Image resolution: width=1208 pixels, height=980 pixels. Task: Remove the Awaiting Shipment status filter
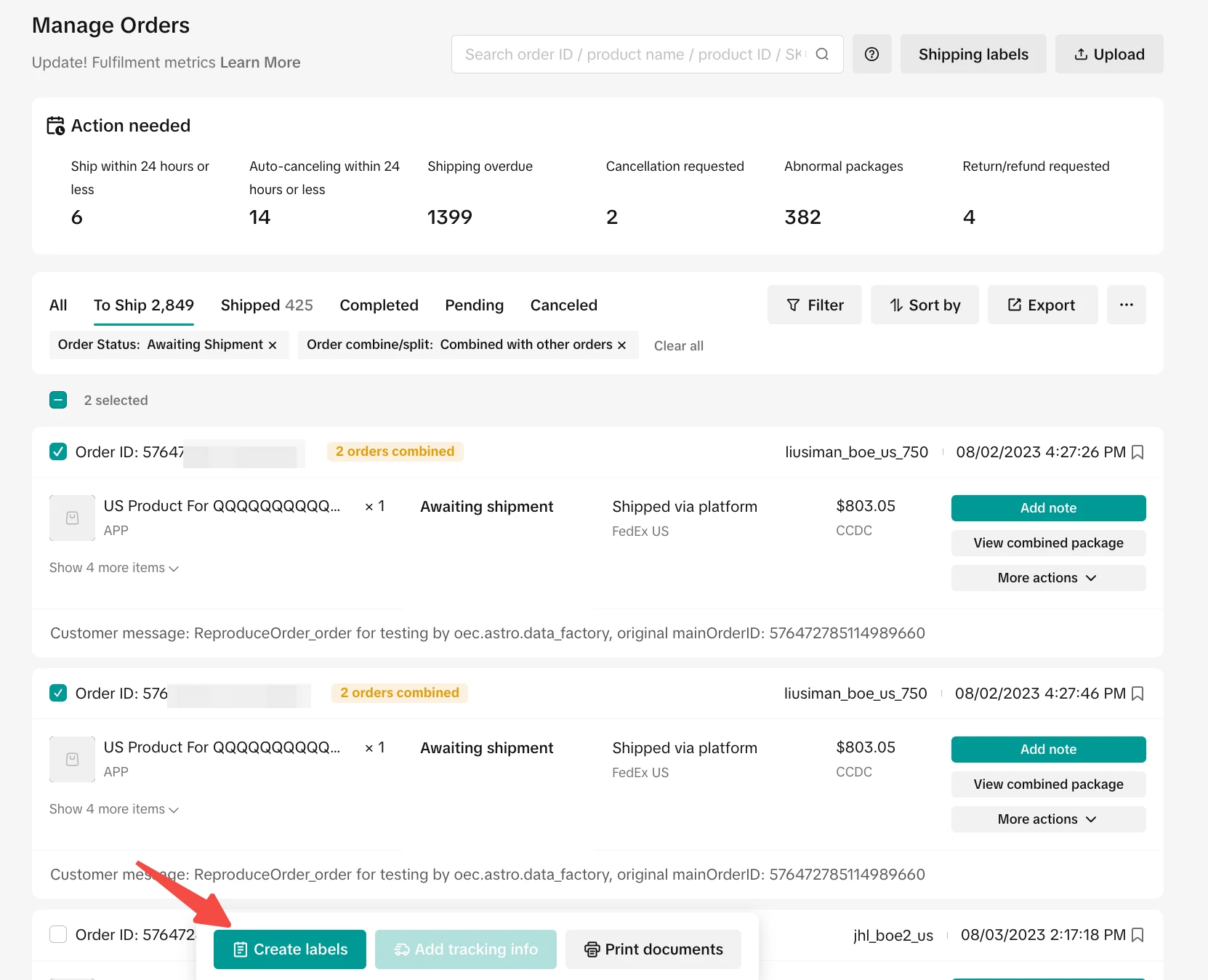click(273, 345)
